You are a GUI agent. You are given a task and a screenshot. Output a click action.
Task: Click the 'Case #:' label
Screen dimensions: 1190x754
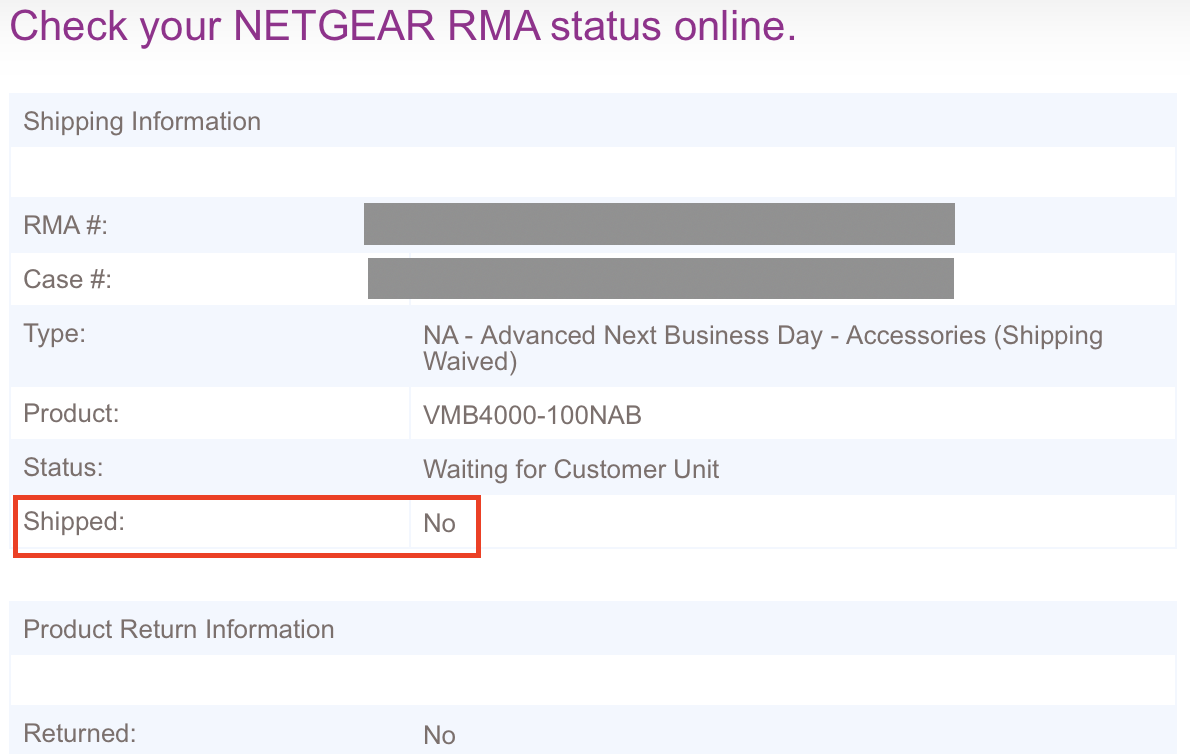68,279
